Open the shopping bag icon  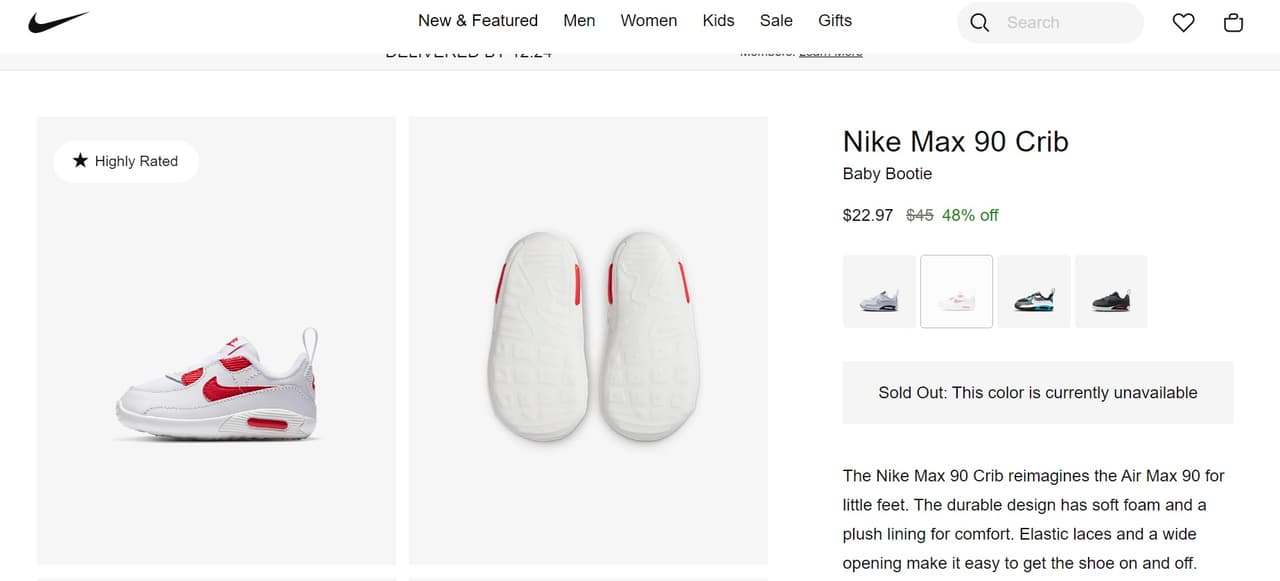[x=1233, y=21]
